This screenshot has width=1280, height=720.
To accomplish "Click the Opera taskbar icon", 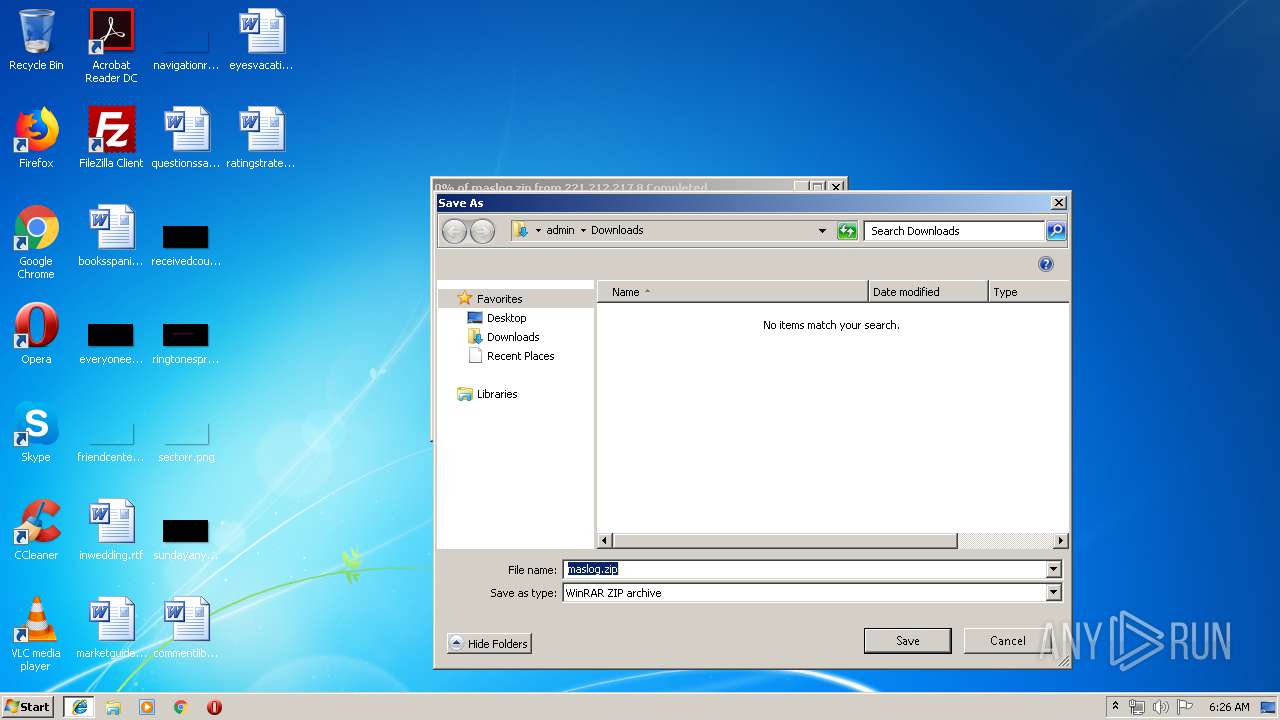I will [214, 707].
